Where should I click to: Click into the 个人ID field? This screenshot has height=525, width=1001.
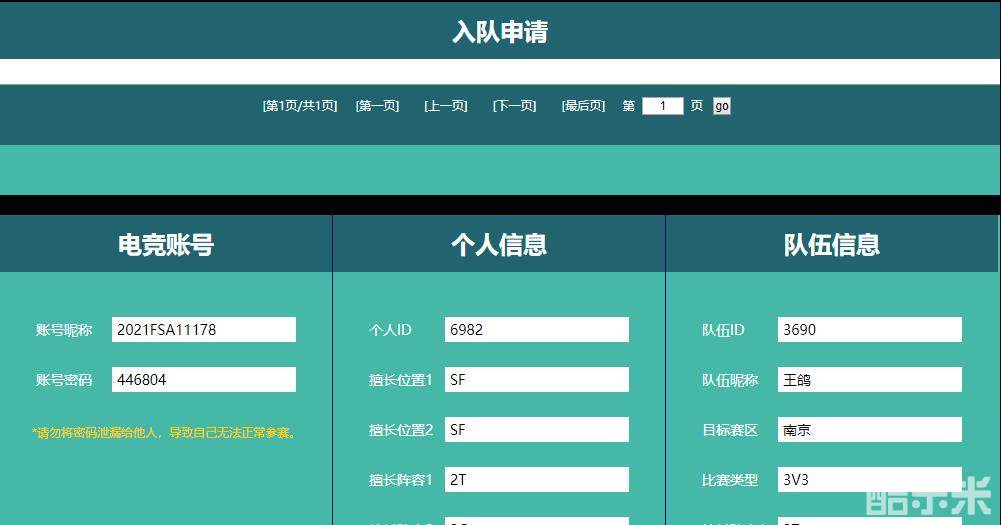point(537,329)
